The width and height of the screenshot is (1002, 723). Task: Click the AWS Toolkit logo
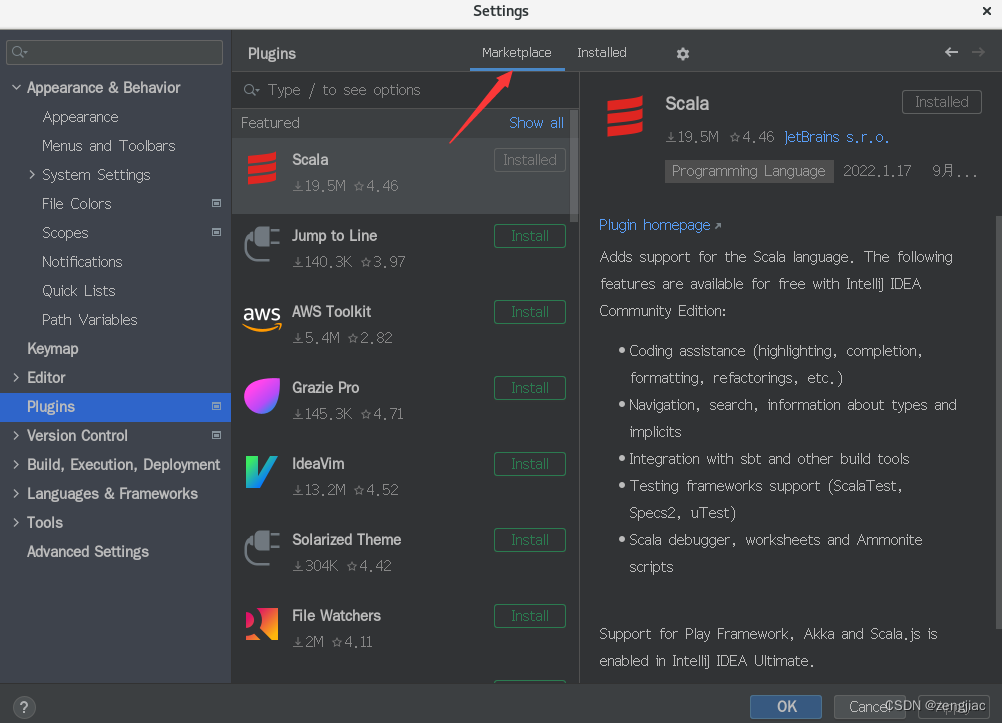click(262, 320)
